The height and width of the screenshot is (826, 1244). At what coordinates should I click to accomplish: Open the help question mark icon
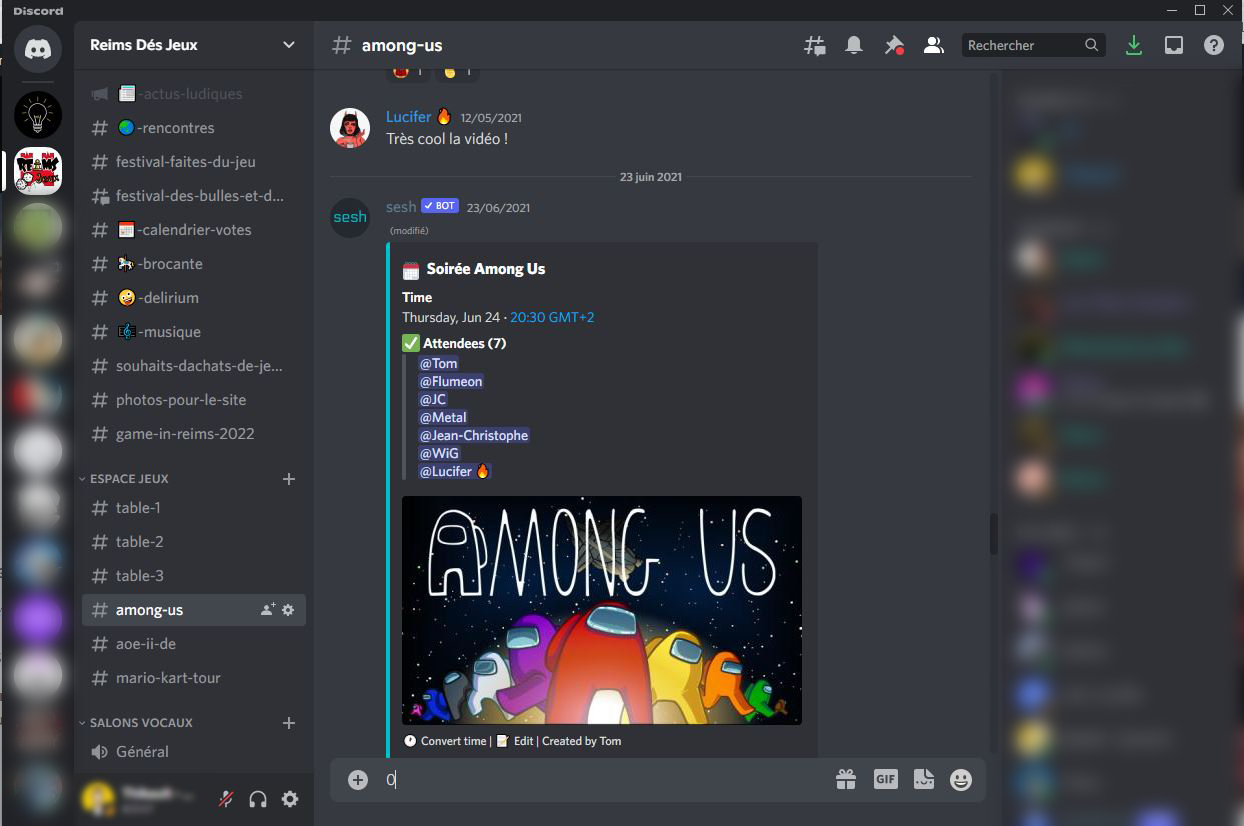click(x=1213, y=45)
